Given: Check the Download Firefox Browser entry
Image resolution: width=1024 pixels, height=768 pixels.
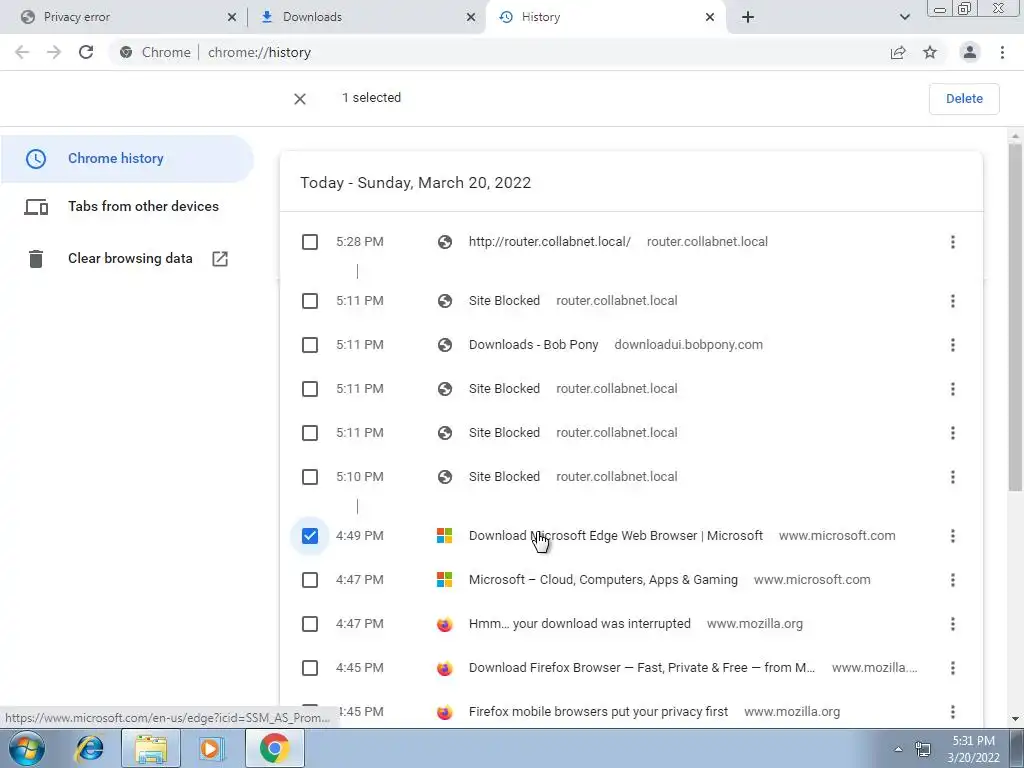Looking at the screenshot, I should click(310, 668).
